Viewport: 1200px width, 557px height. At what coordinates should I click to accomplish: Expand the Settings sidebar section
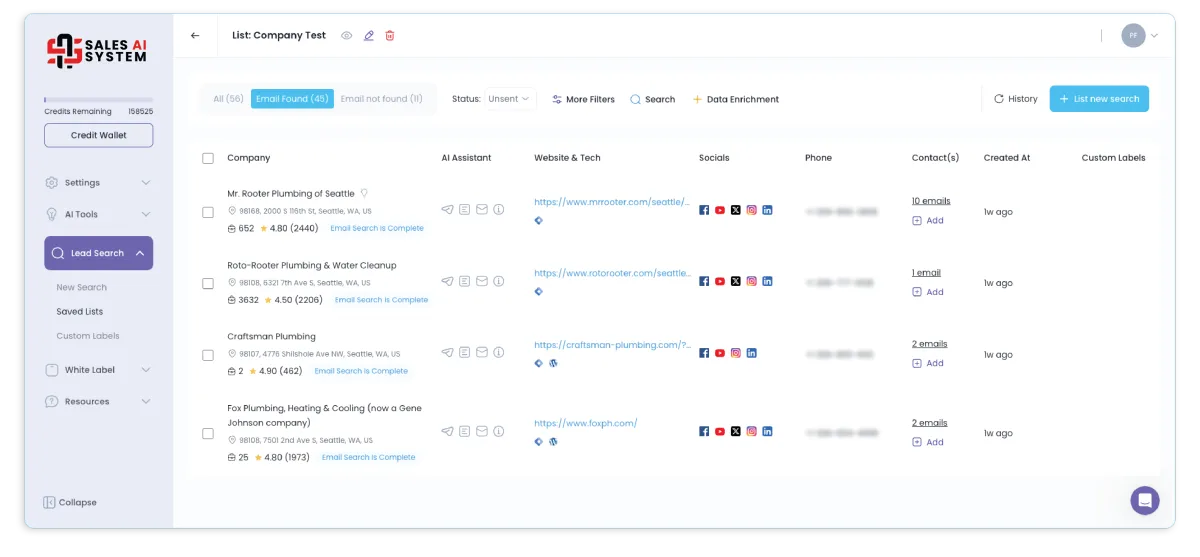pos(98,183)
